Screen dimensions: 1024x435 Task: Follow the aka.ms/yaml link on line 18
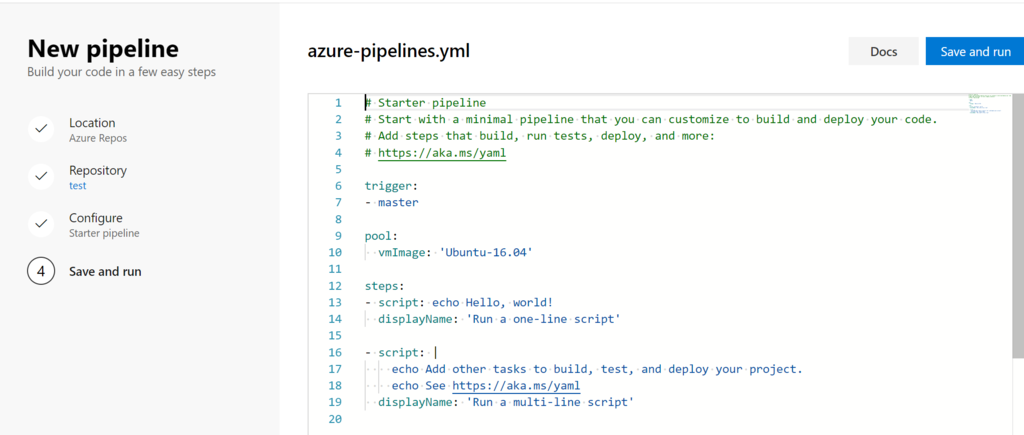click(x=516, y=385)
